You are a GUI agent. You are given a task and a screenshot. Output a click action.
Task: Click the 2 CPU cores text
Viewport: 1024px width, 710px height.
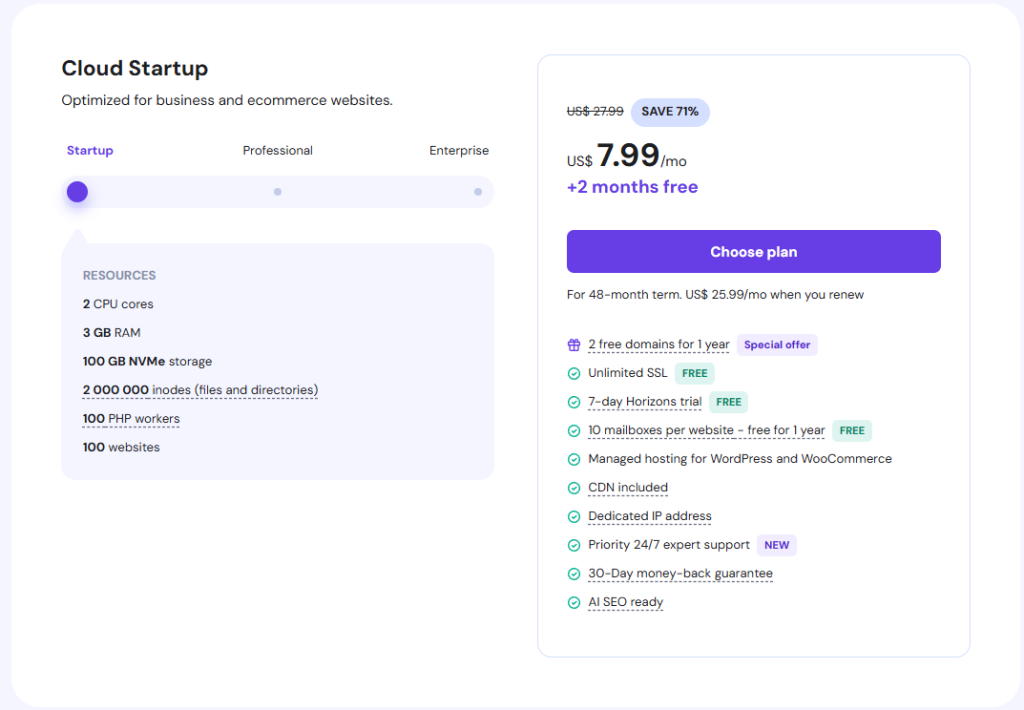click(118, 304)
